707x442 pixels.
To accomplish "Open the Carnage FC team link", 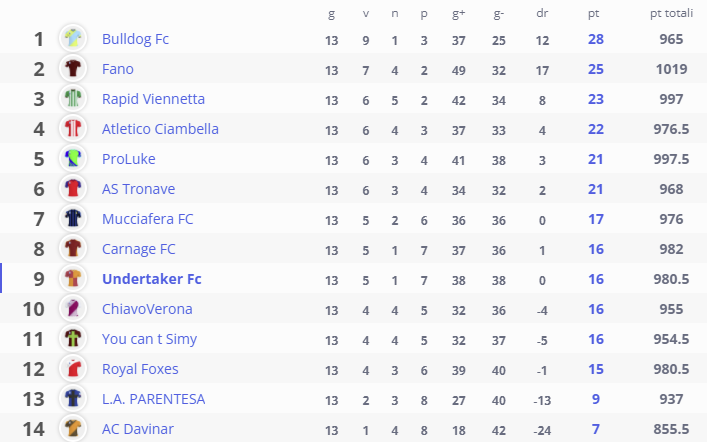I will click(138, 249).
